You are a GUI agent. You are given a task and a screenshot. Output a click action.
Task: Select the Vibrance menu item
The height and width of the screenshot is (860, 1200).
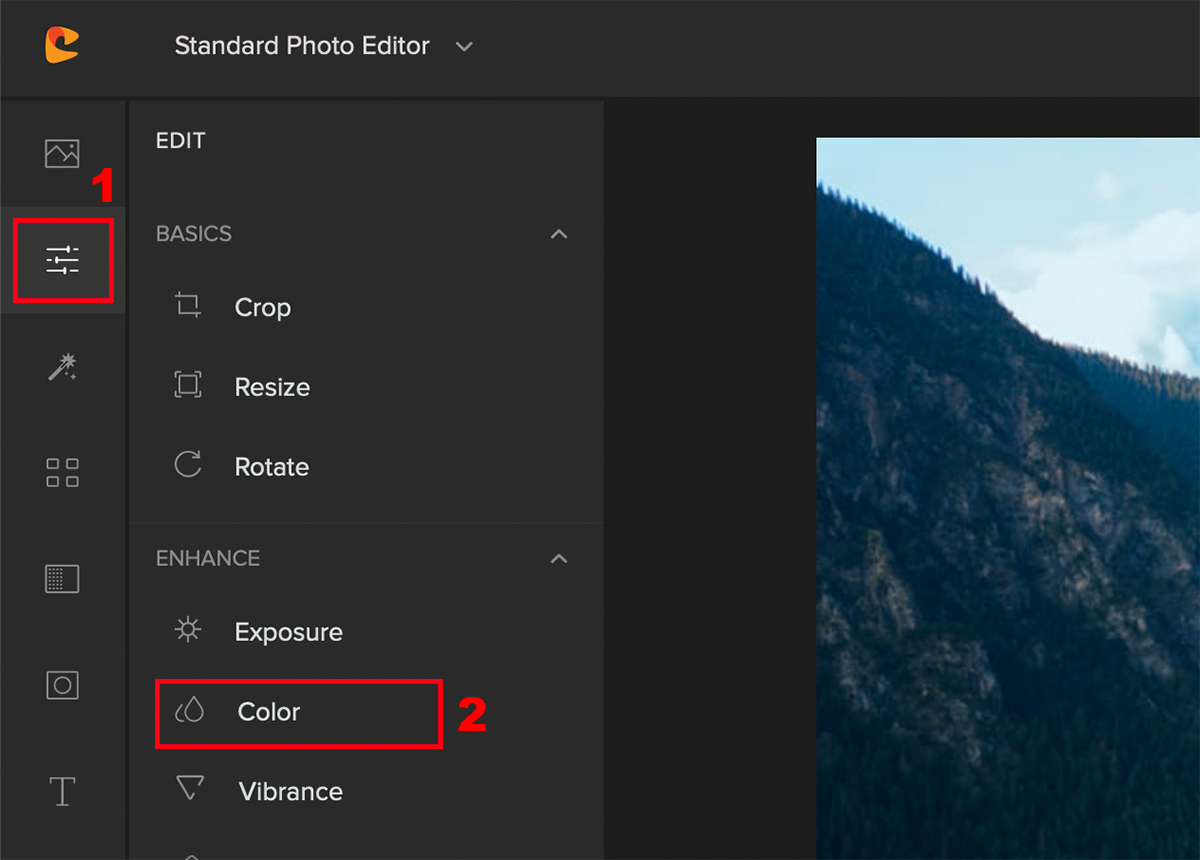290,792
